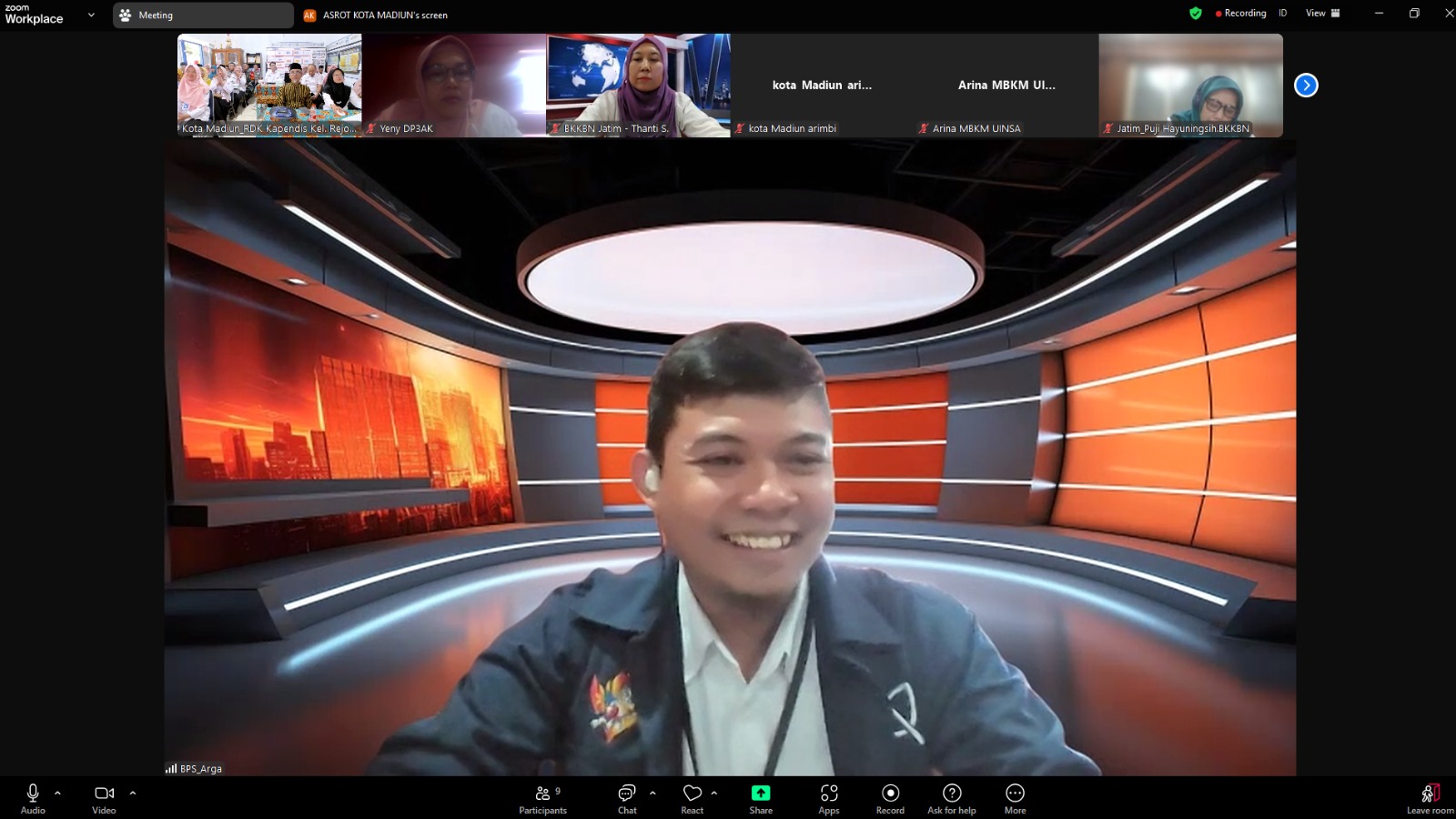Show next participants with blue arrow
1456x819 pixels.
1306,86
